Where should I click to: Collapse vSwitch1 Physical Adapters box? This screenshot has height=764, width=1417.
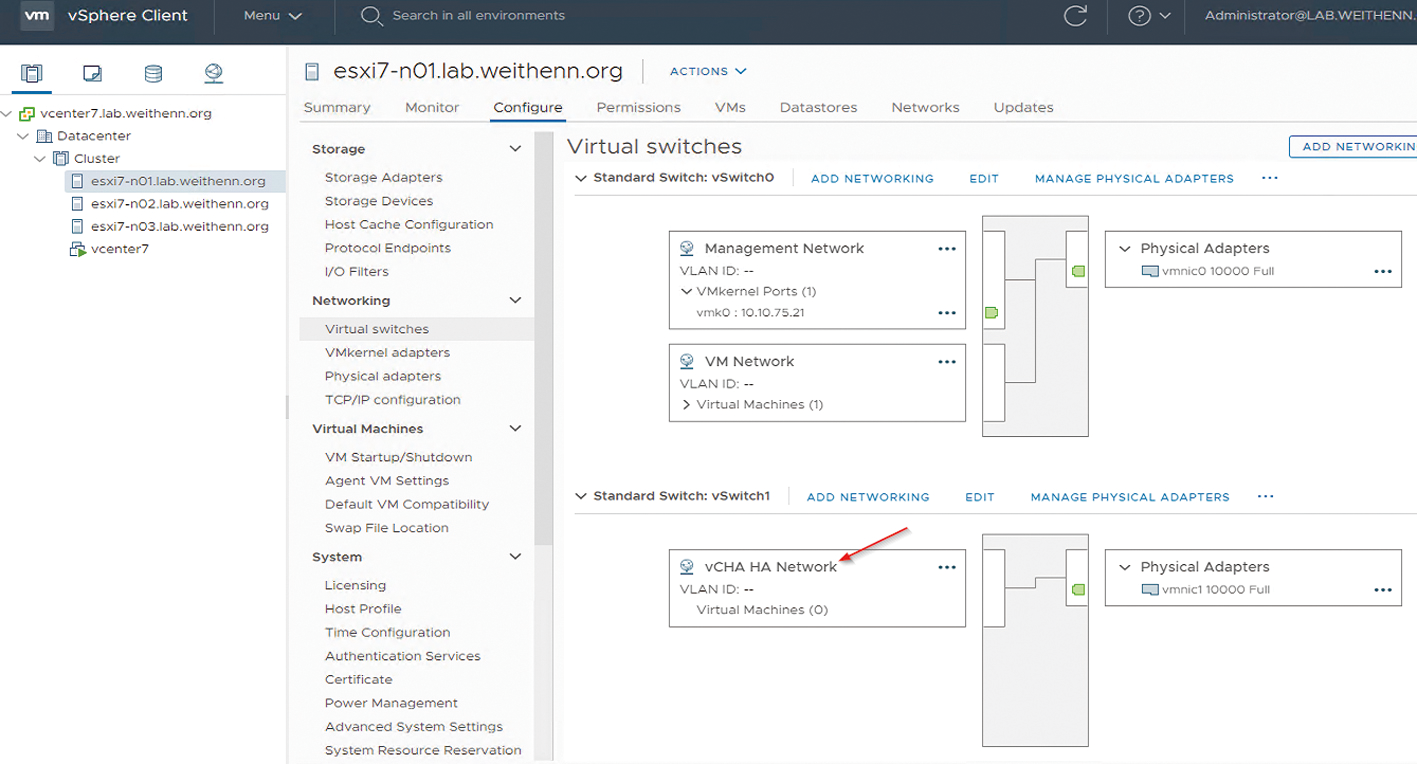coord(1125,567)
